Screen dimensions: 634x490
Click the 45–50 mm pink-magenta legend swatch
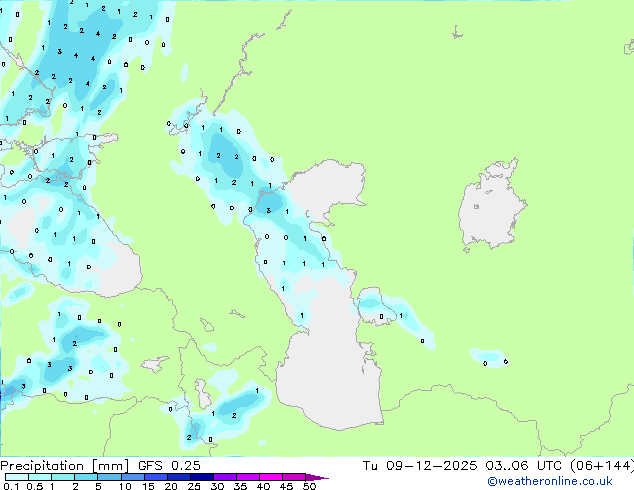pyautogui.click(x=294, y=477)
